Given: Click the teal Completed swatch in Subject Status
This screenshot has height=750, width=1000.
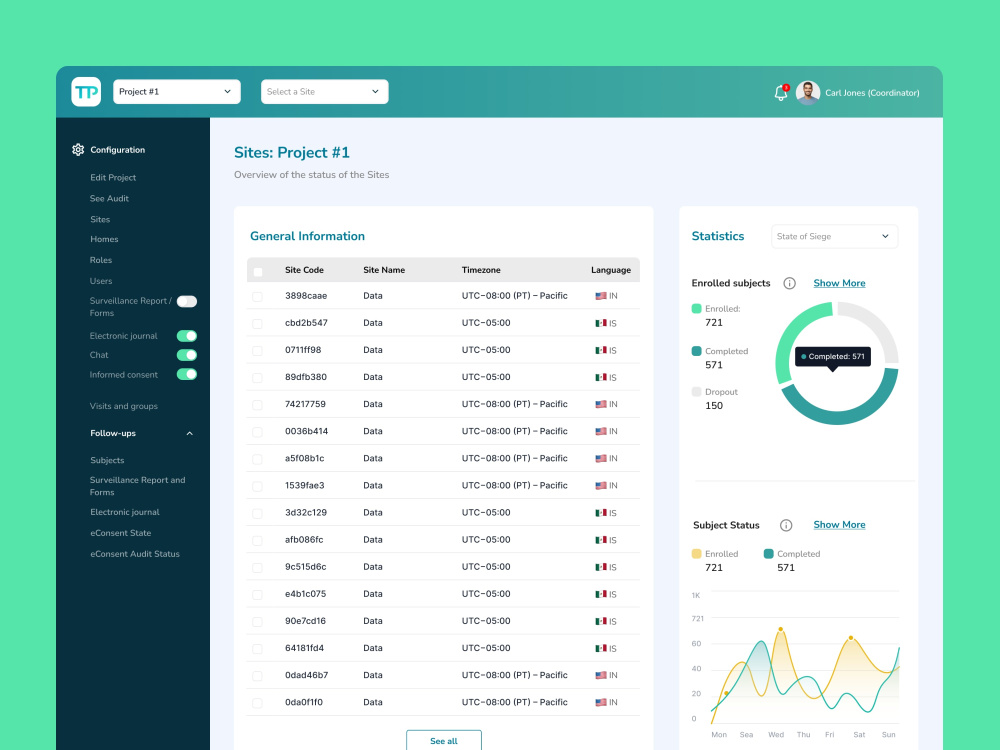Looking at the screenshot, I should (x=768, y=554).
